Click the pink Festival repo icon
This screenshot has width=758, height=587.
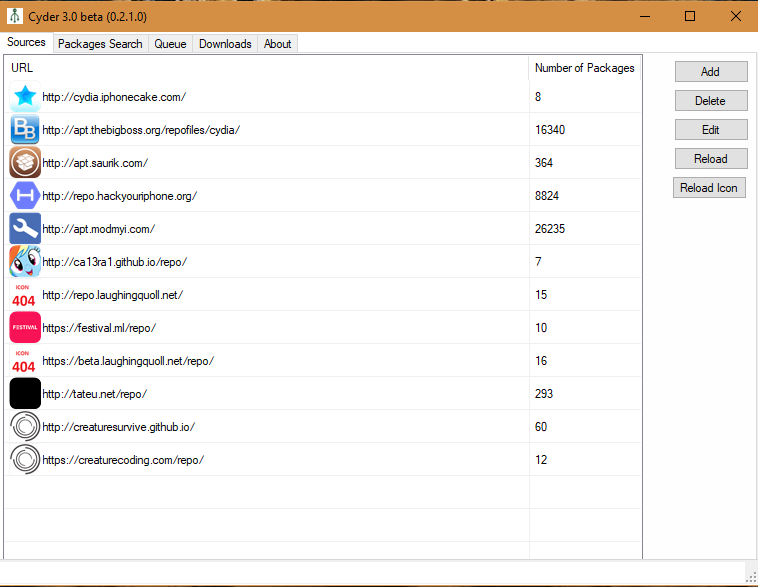[x=25, y=328]
